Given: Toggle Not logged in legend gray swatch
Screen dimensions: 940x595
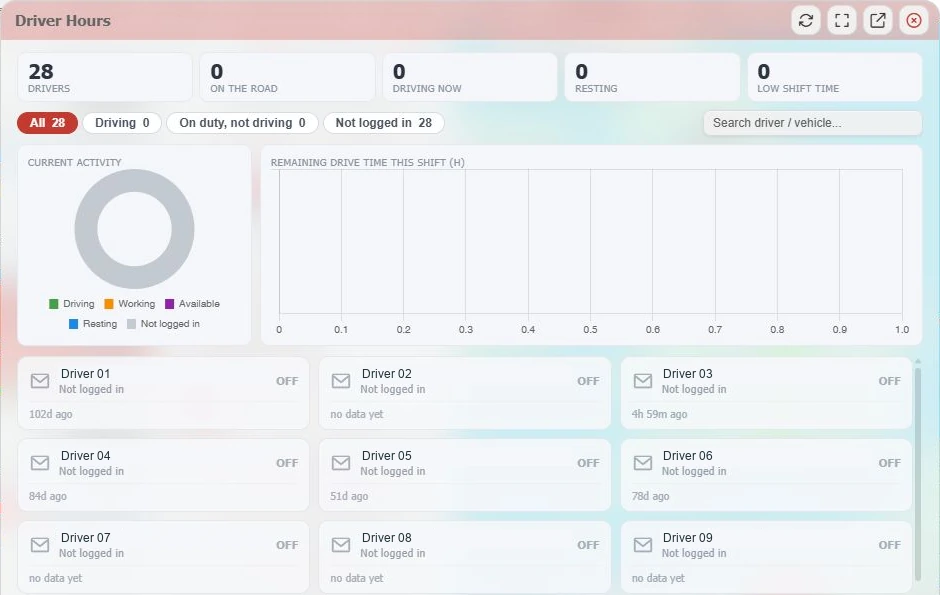Looking at the screenshot, I should pos(131,324).
